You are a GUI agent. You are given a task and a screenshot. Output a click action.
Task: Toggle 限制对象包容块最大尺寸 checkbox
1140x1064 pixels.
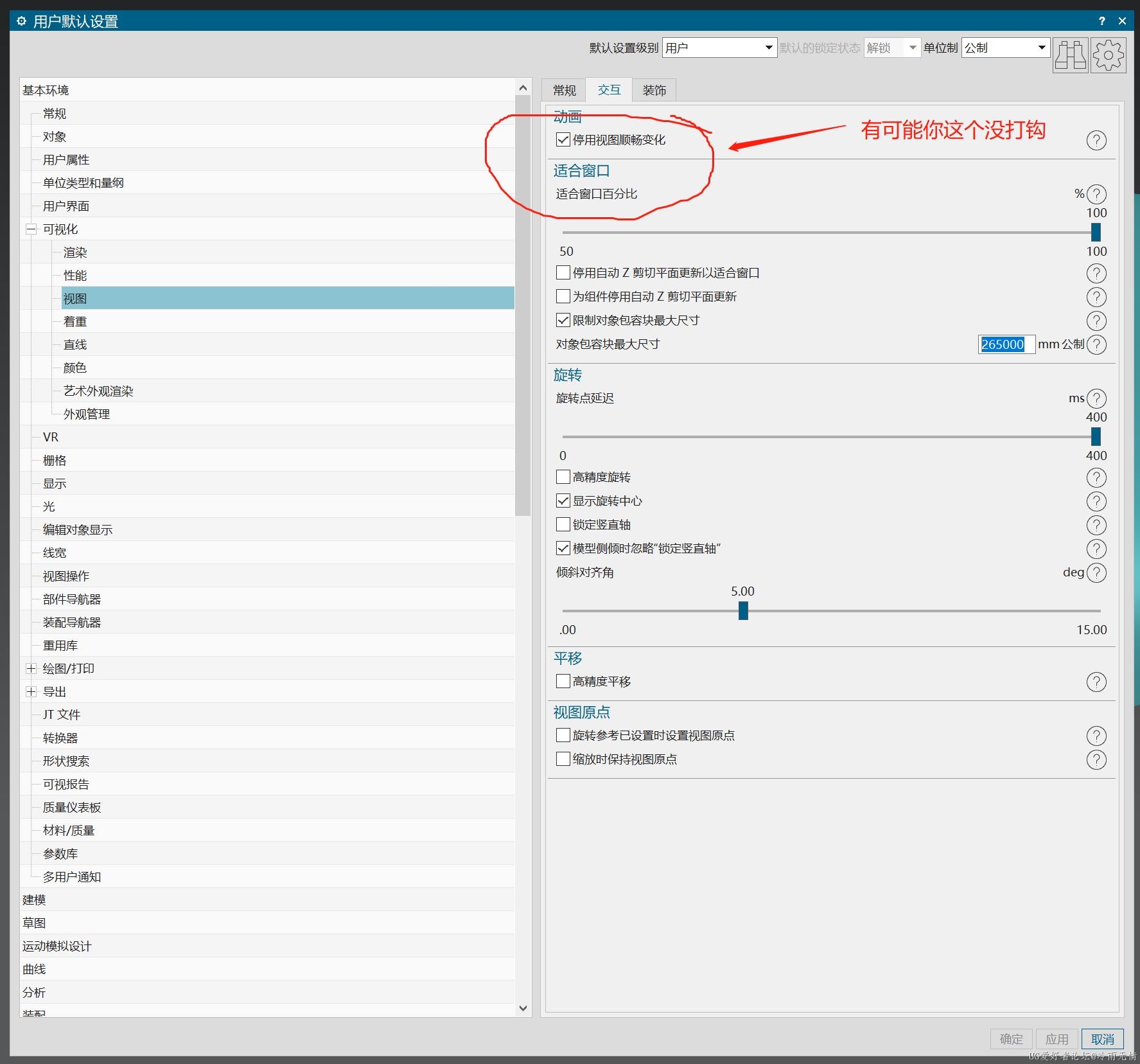563,320
